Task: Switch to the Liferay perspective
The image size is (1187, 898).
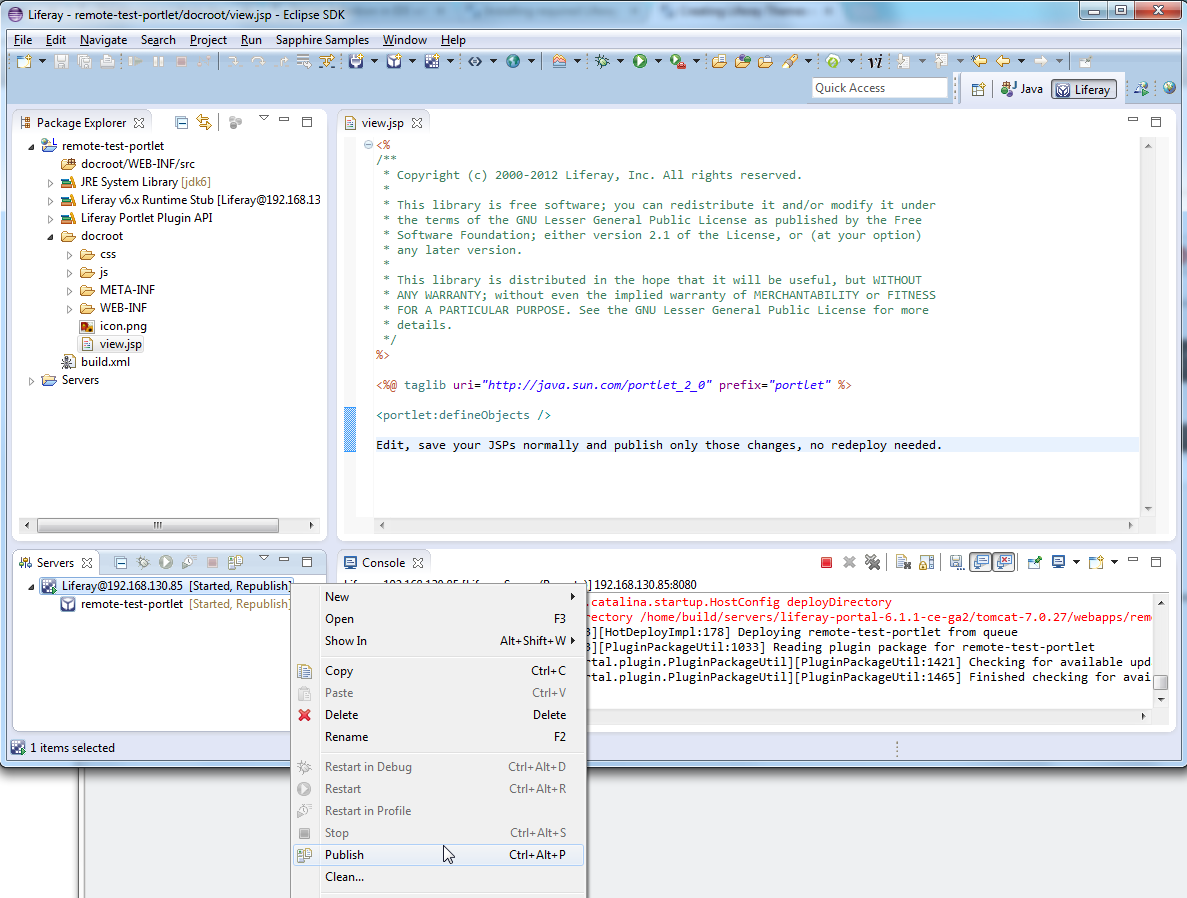Action: click(1084, 89)
